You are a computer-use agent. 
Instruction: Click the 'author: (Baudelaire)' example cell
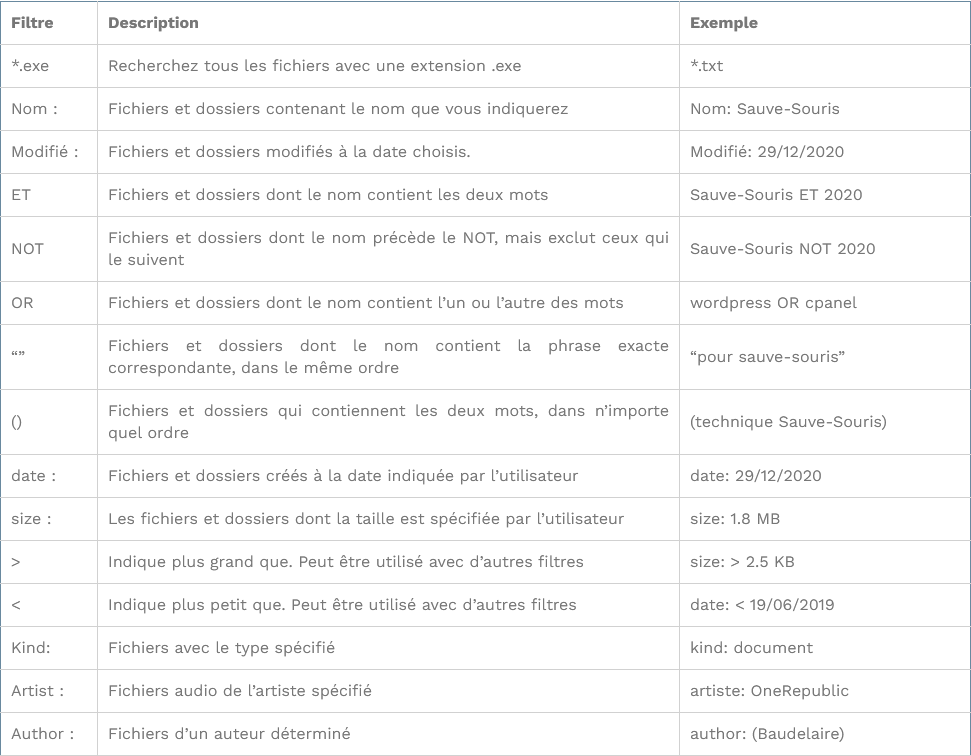tap(767, 734)
